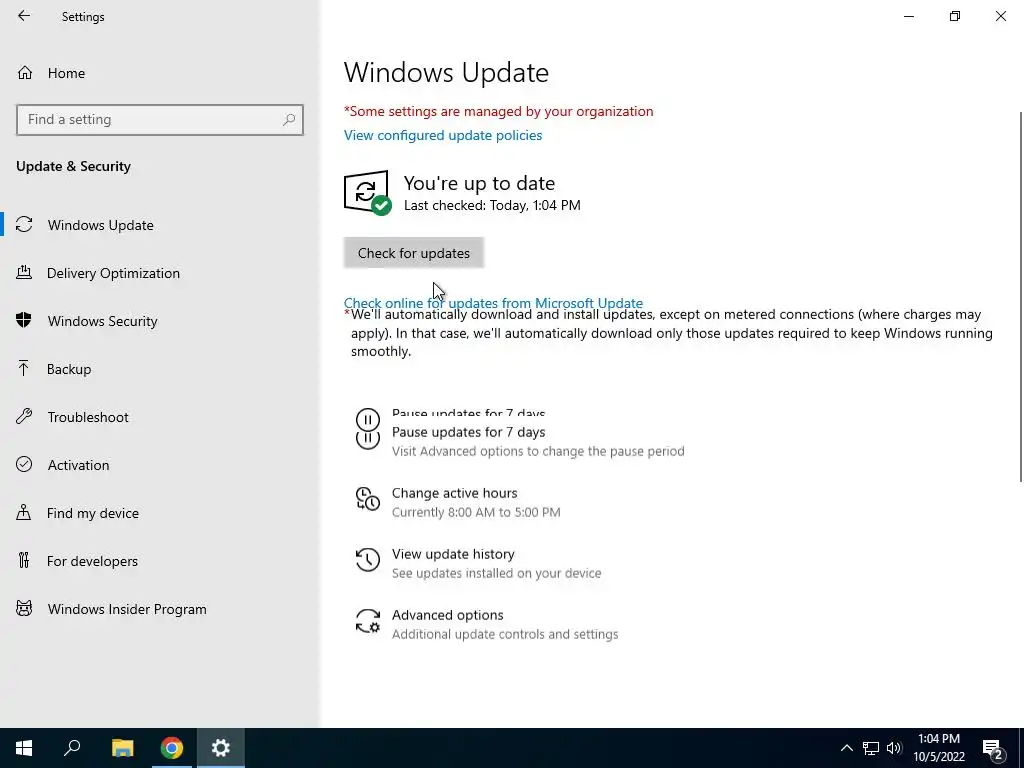Open Windows Insider Program in sidebar
Viewport: 1024px width, 768px height.
click(160, 609)
